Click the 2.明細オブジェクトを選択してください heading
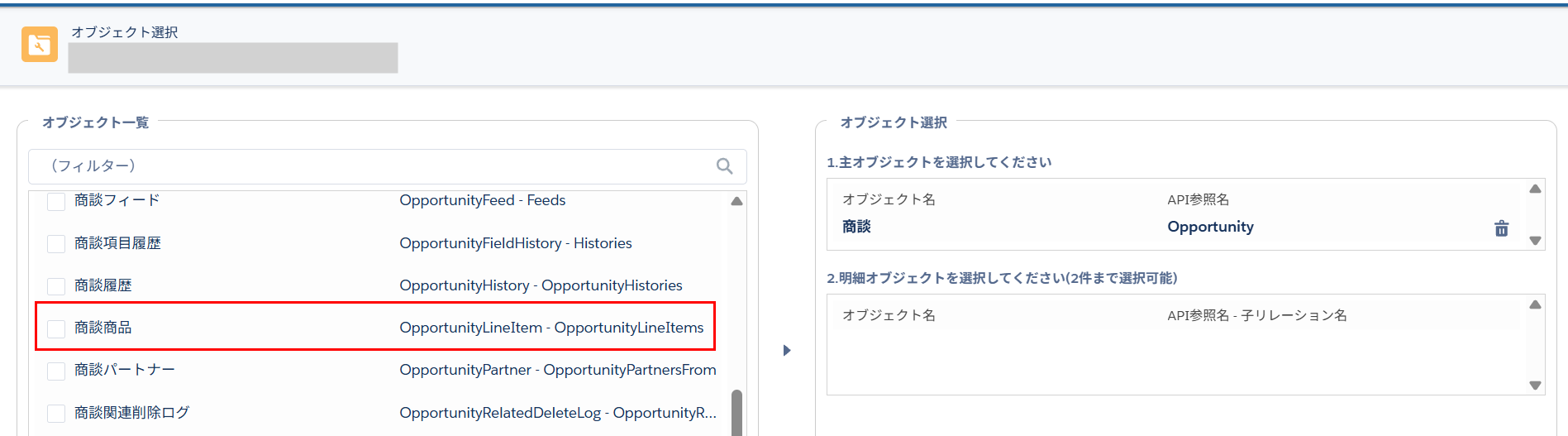 (1002, 278)
